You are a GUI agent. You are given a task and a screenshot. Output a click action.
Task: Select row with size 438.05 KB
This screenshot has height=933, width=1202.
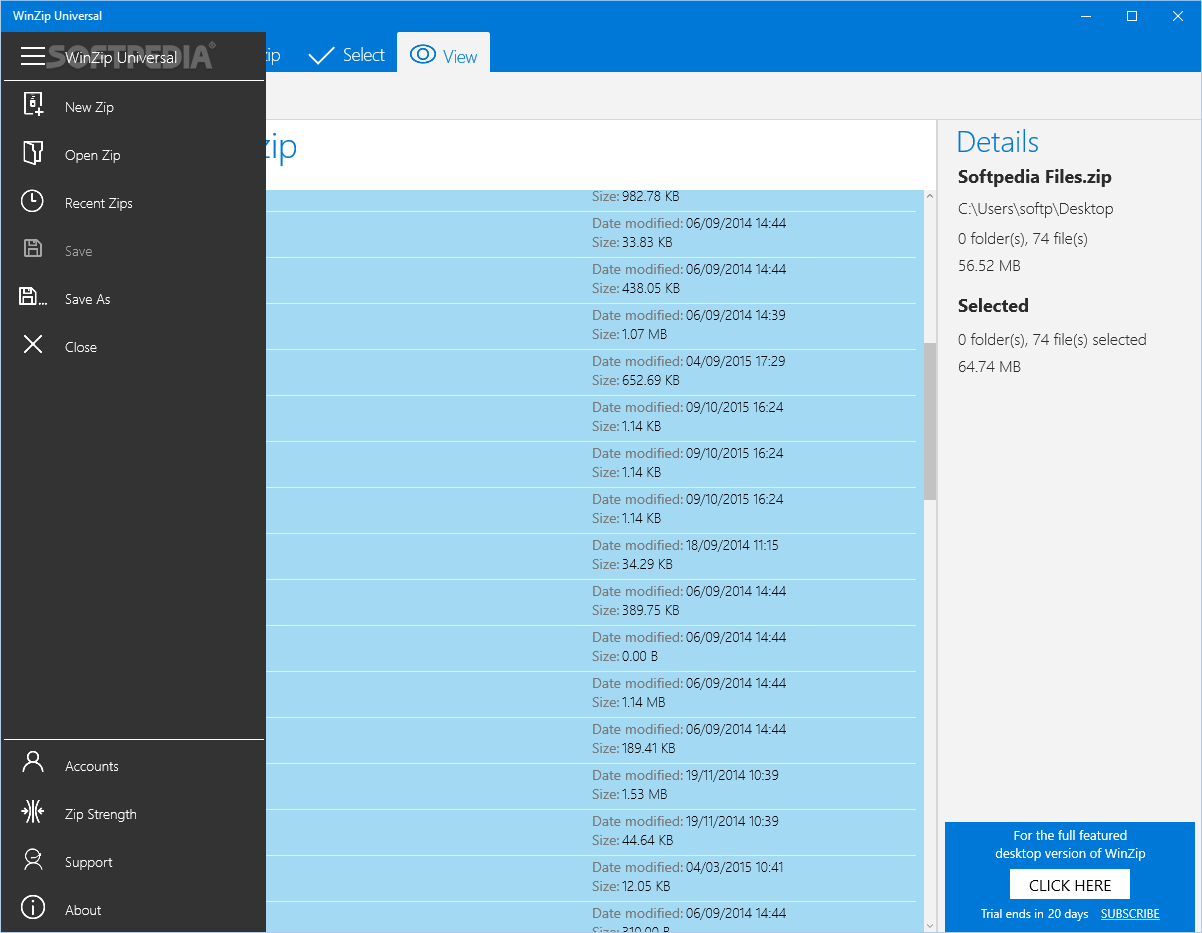(x=591, y=280)
